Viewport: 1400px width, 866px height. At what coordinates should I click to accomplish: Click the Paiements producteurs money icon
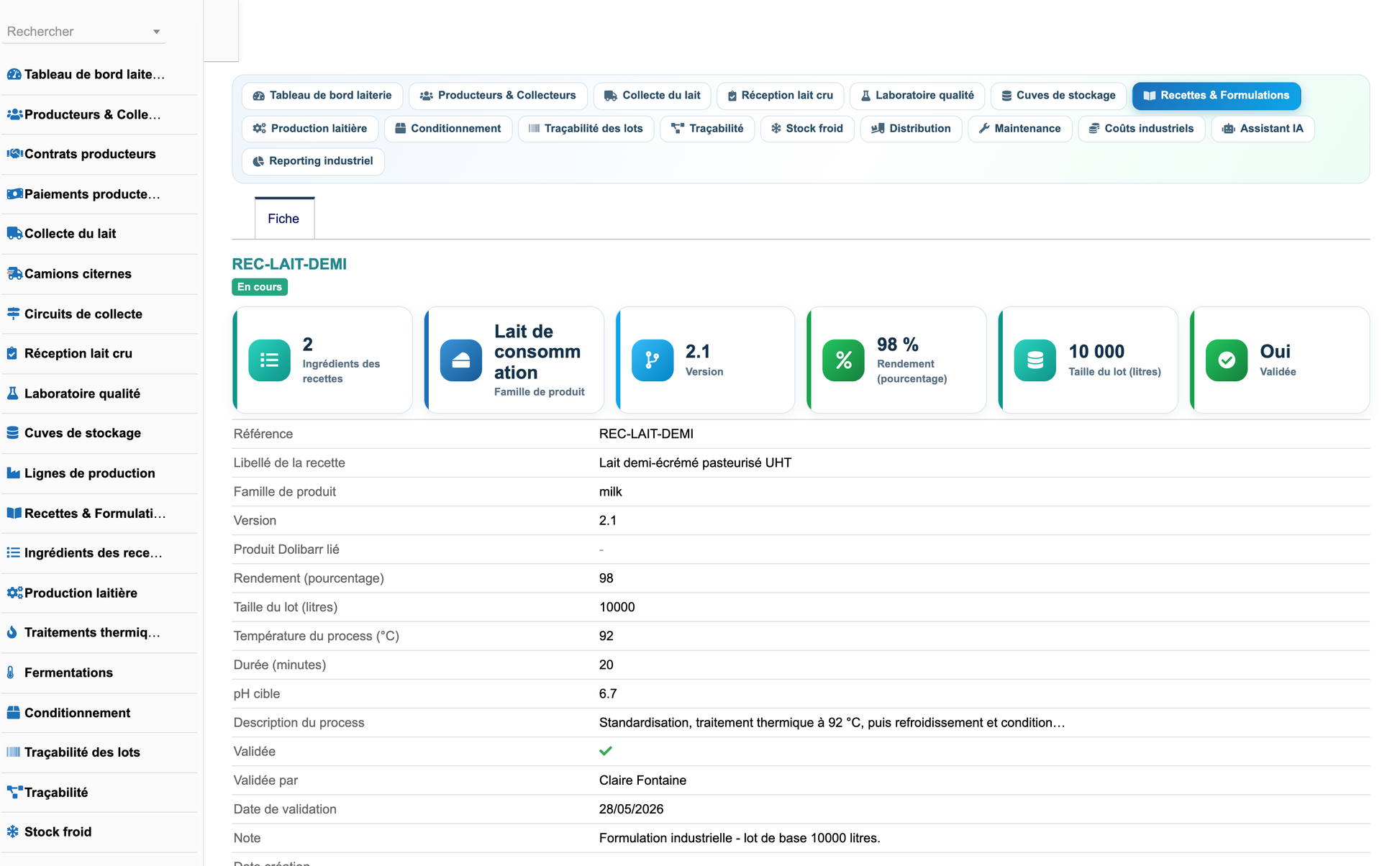tap(14, 194)
